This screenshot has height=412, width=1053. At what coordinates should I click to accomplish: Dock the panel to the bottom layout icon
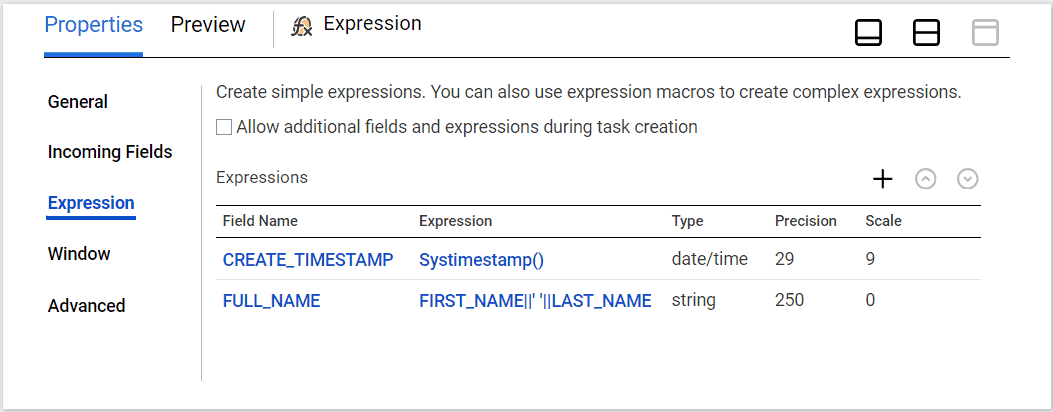[x=868, y=33]
